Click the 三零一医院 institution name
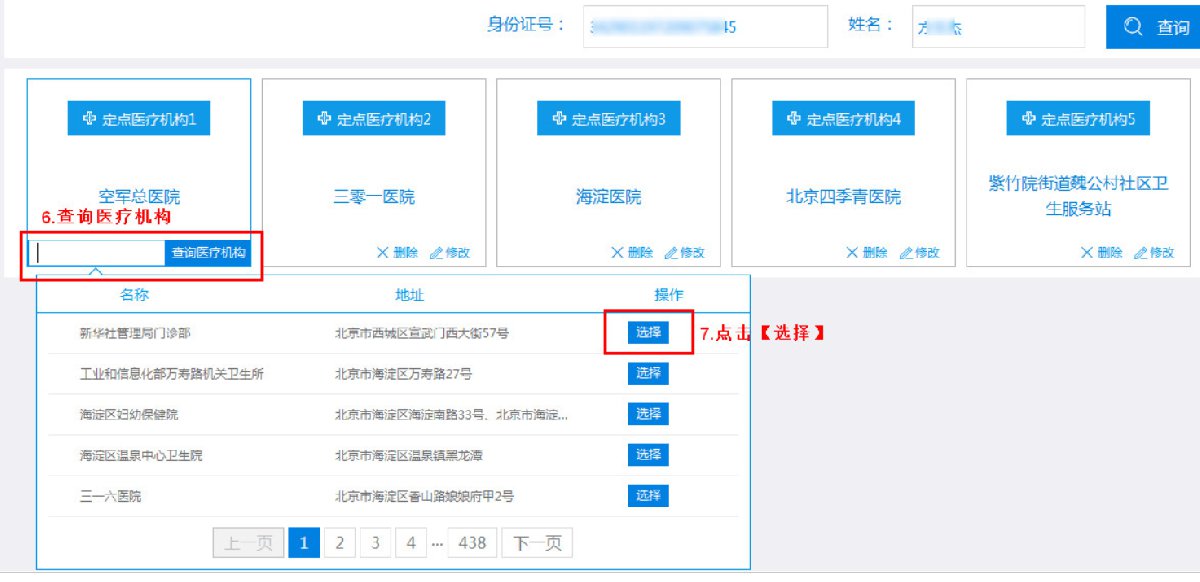This screenshot has width=1200, height=582. click(374, 197)
